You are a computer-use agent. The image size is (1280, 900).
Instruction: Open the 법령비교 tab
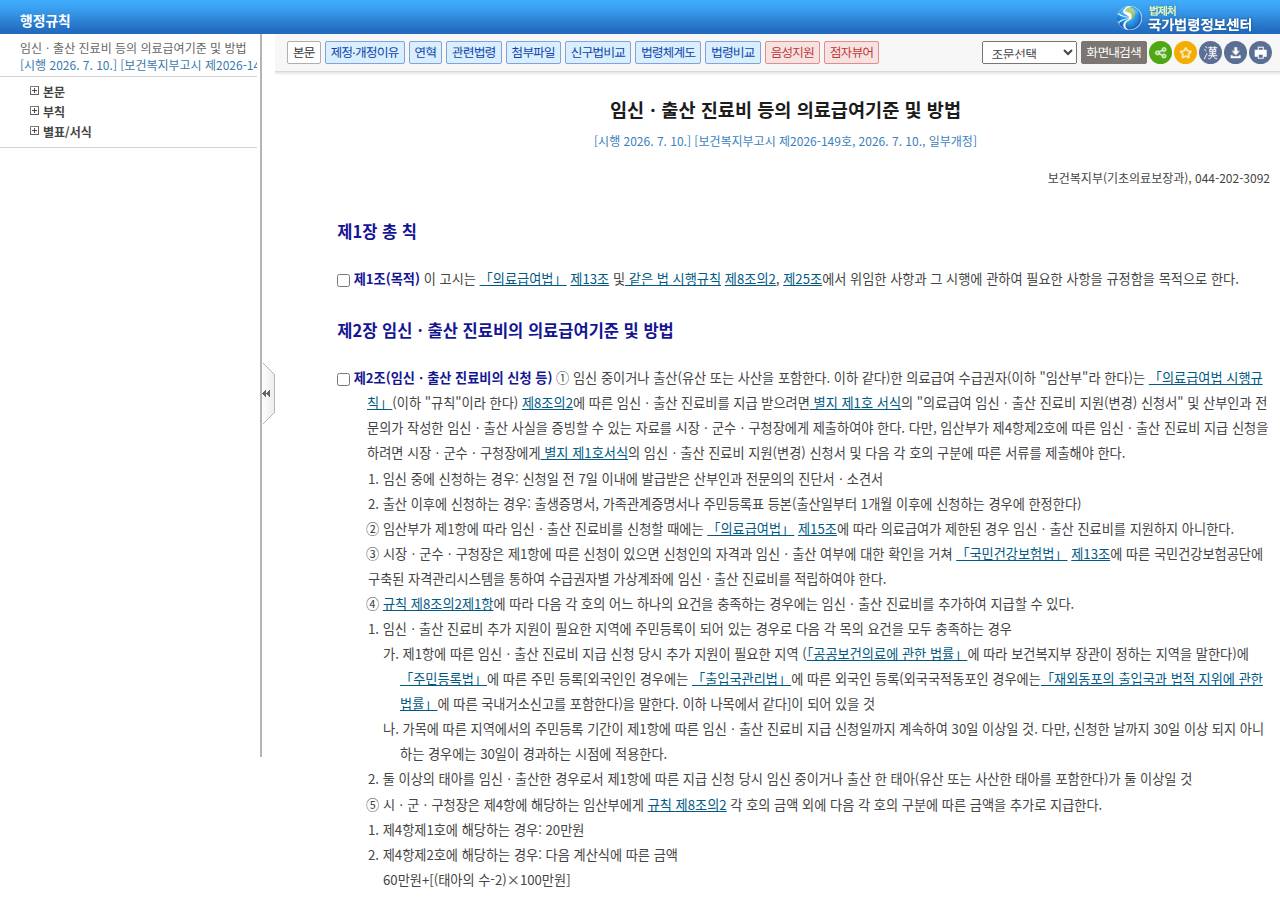(x=733, y=53)
